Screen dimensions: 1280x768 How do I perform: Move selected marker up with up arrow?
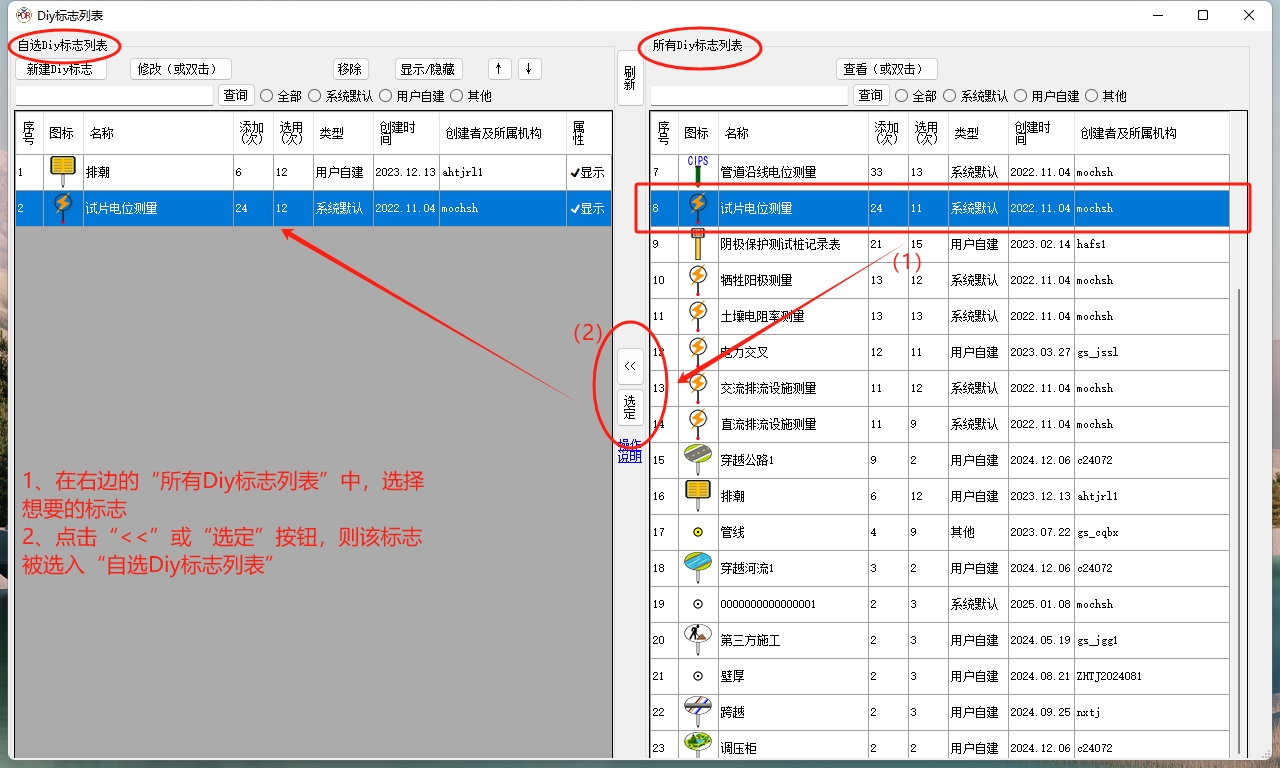pyautogui.click(x=499, y=69)
